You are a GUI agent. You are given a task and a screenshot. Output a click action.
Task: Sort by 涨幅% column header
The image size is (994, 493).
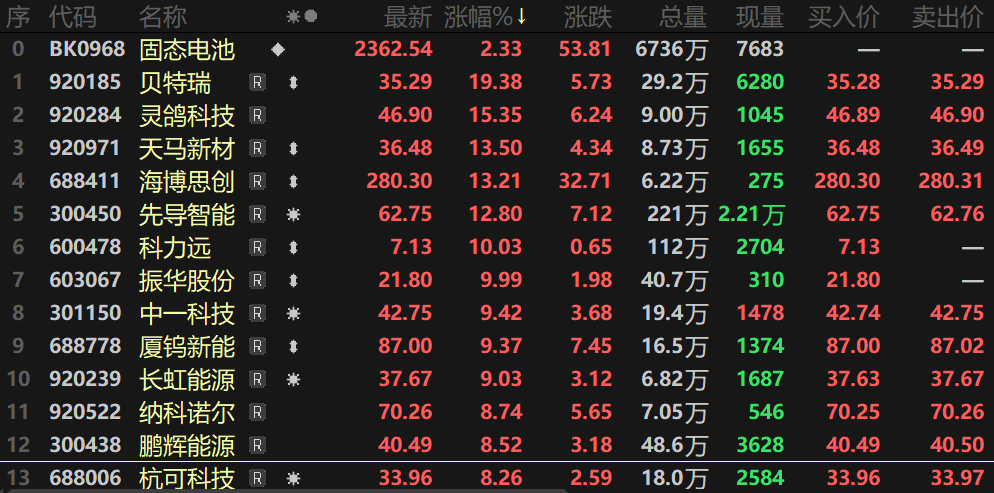486,17
